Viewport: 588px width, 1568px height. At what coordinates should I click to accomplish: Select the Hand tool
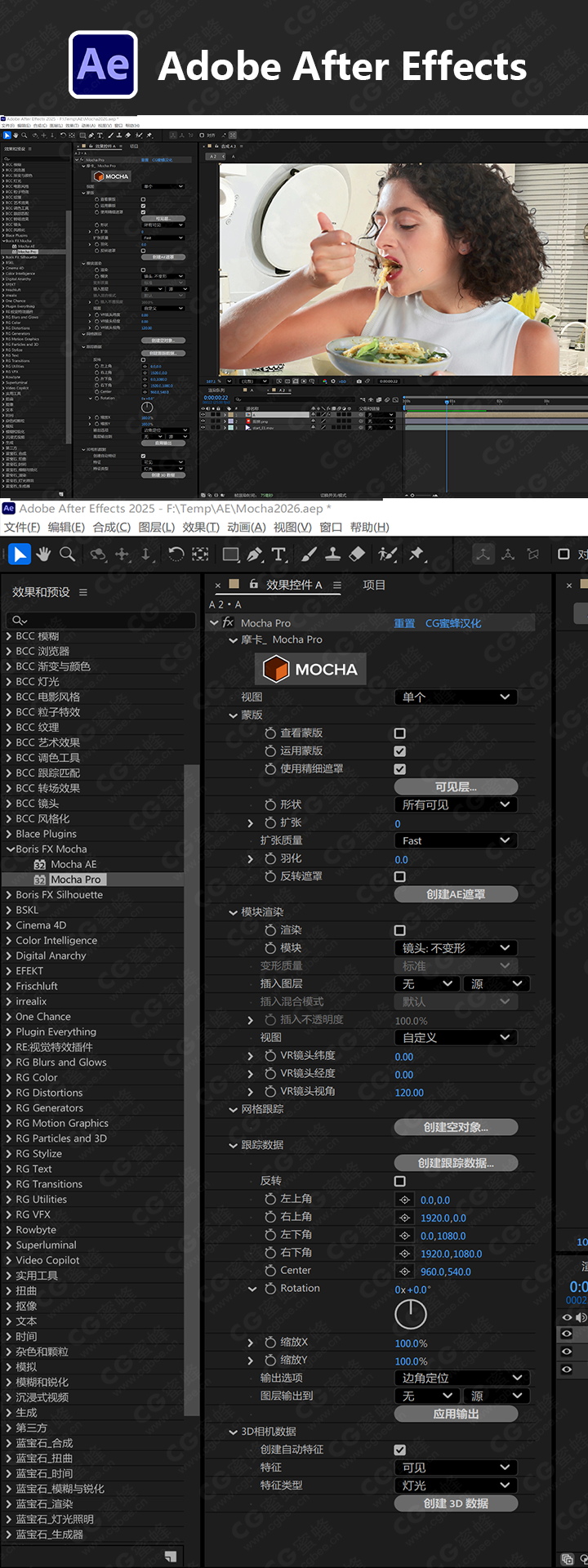click(43, 555)
